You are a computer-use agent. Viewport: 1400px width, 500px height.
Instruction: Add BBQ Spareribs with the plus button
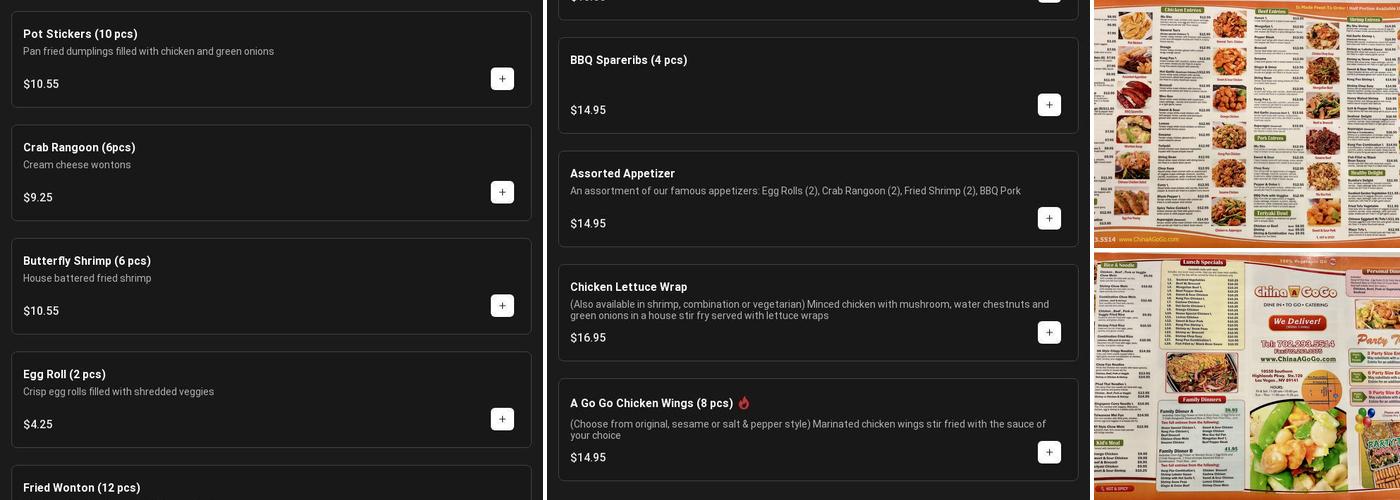point(1049,105)
